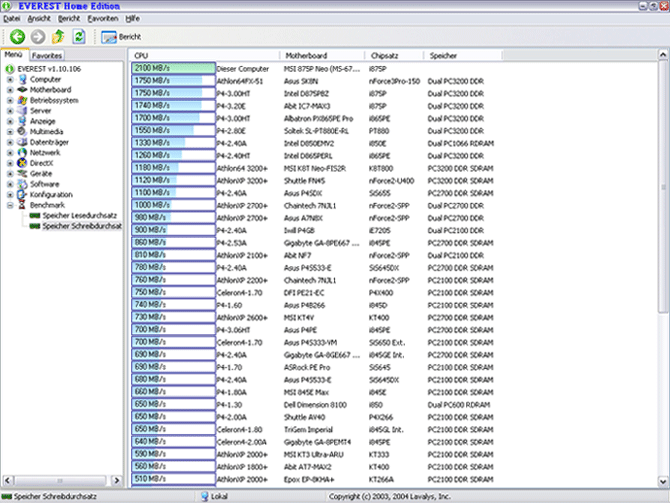Switch to the Menü tab
The image size is (670, 503).
click(14, 55)
